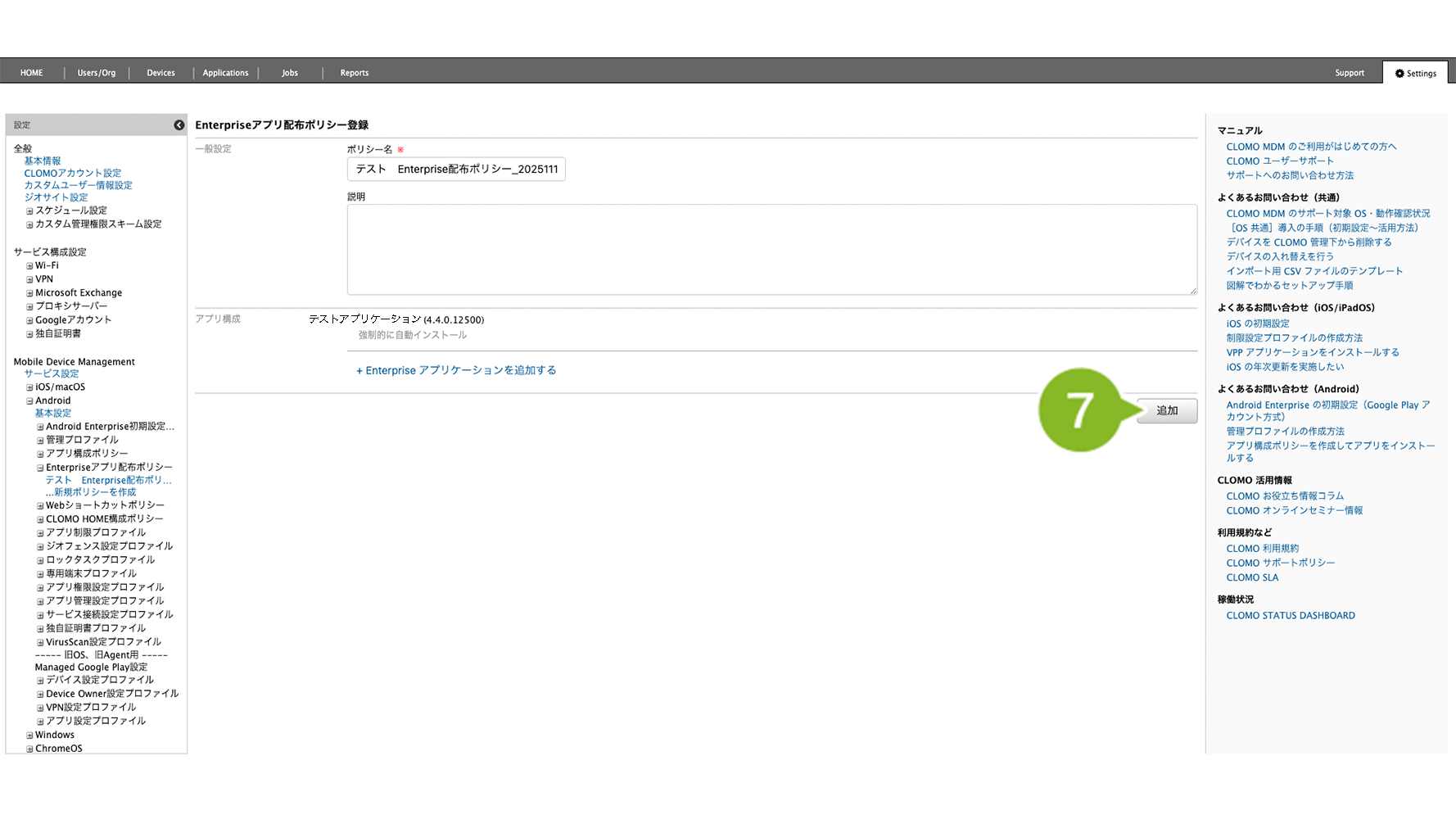The width and height of the screenshot is (1456, 819).
Task: Expand the VPN plus icon
Action: click(29, 280)
